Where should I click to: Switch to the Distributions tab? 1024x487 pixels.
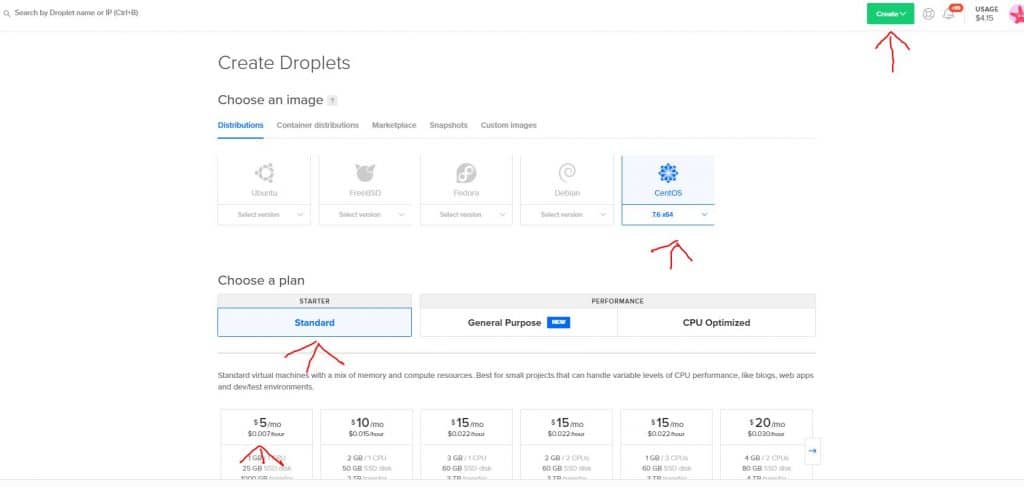coord(240,125)
